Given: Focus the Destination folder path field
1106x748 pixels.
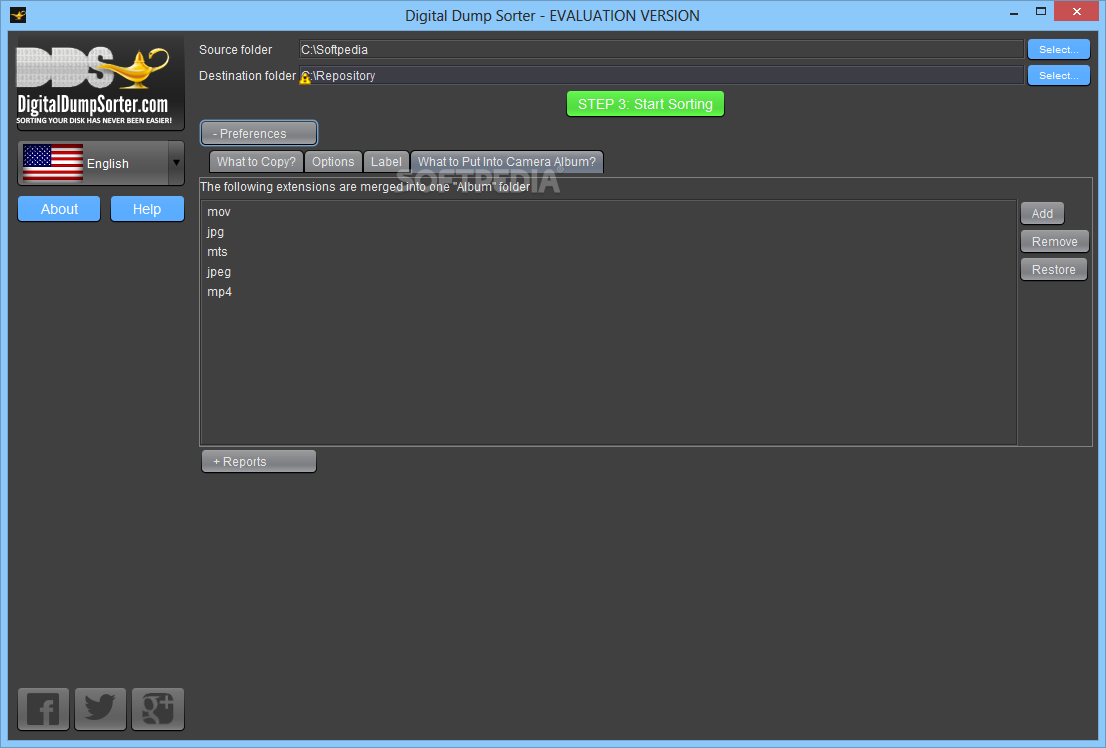Looking at the screenshot, I should tap(661, 76).
